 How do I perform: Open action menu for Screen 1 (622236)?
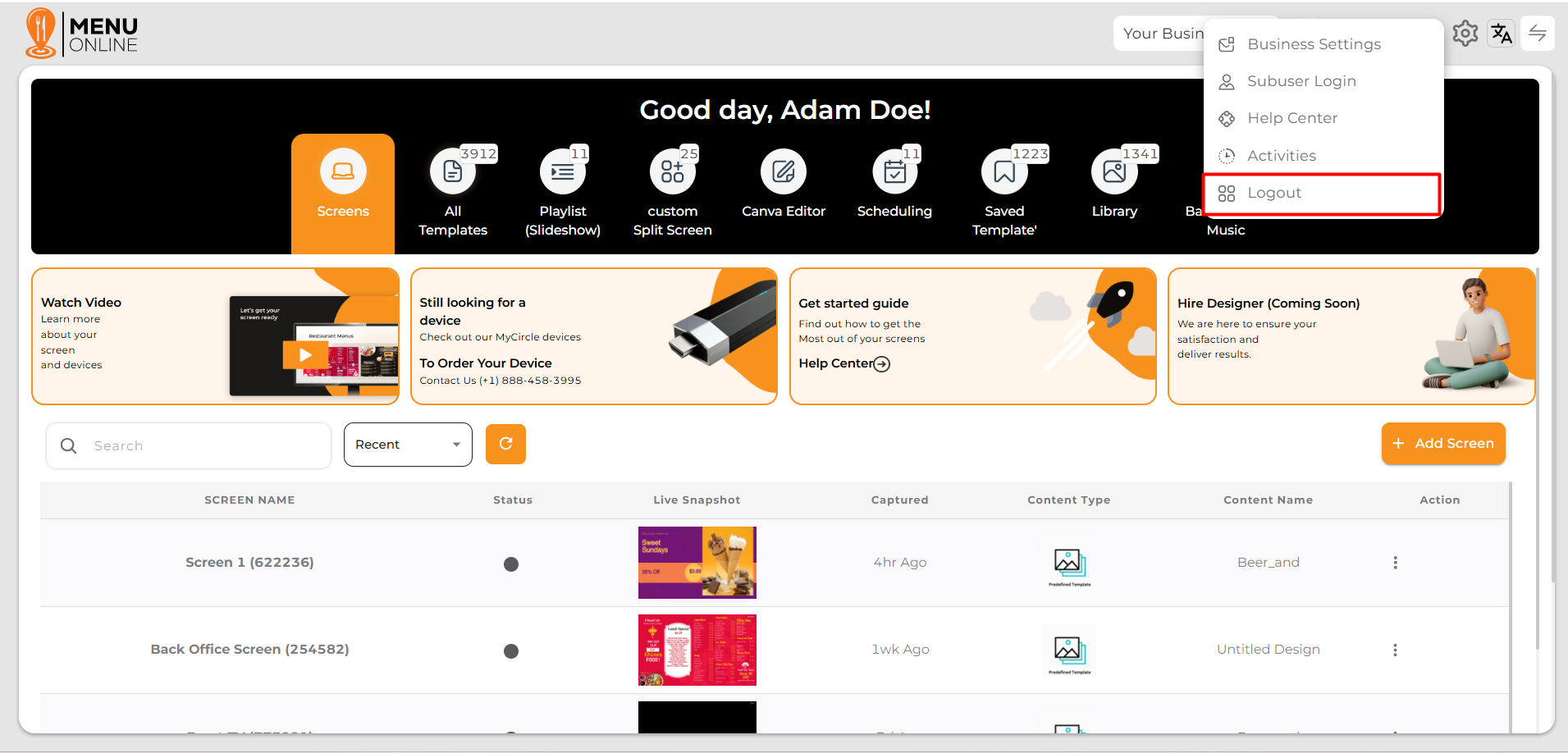click(1395, 563)
